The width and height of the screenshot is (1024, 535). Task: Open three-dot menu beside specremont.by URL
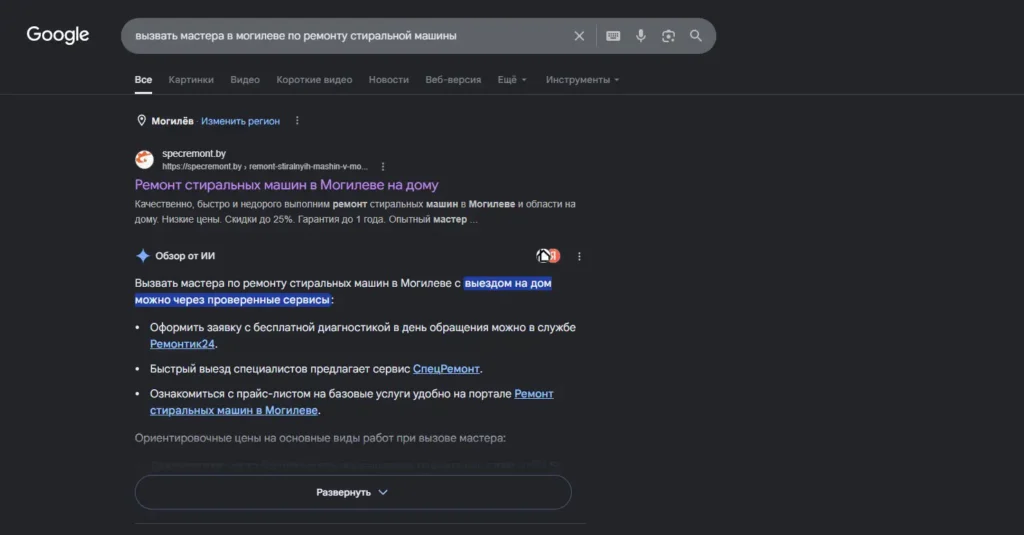coord(383,167)
